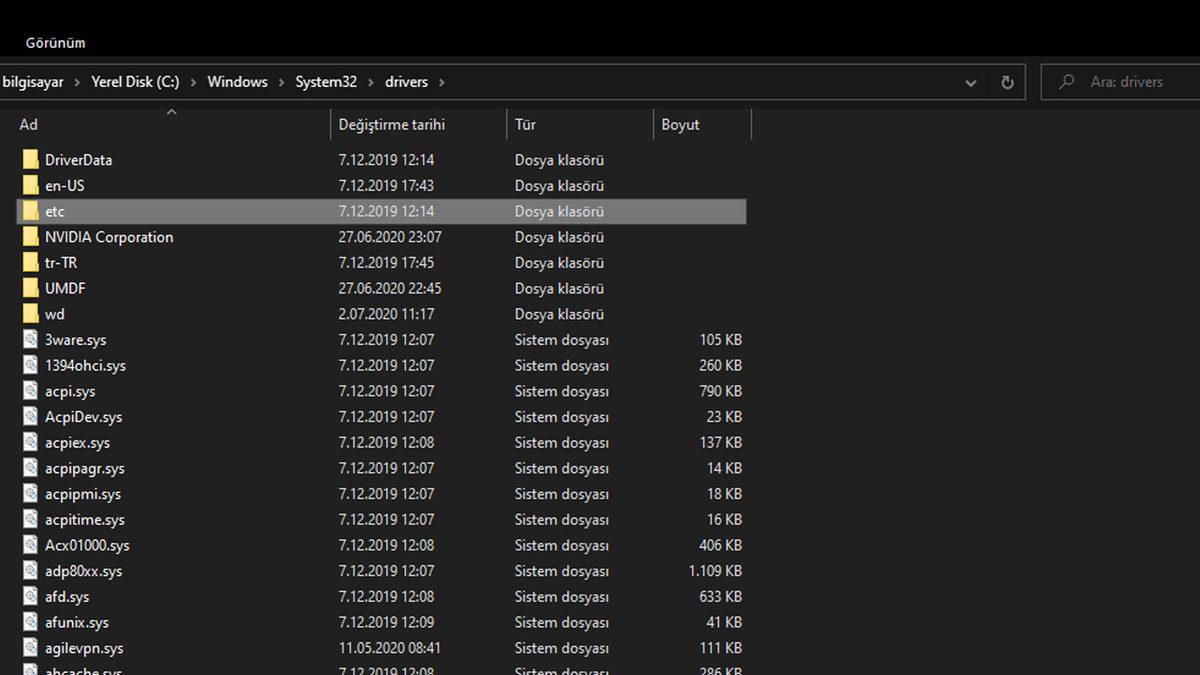Open the Görünüm menu
The width and height of the screenshot is (1200, 675).
55,43
